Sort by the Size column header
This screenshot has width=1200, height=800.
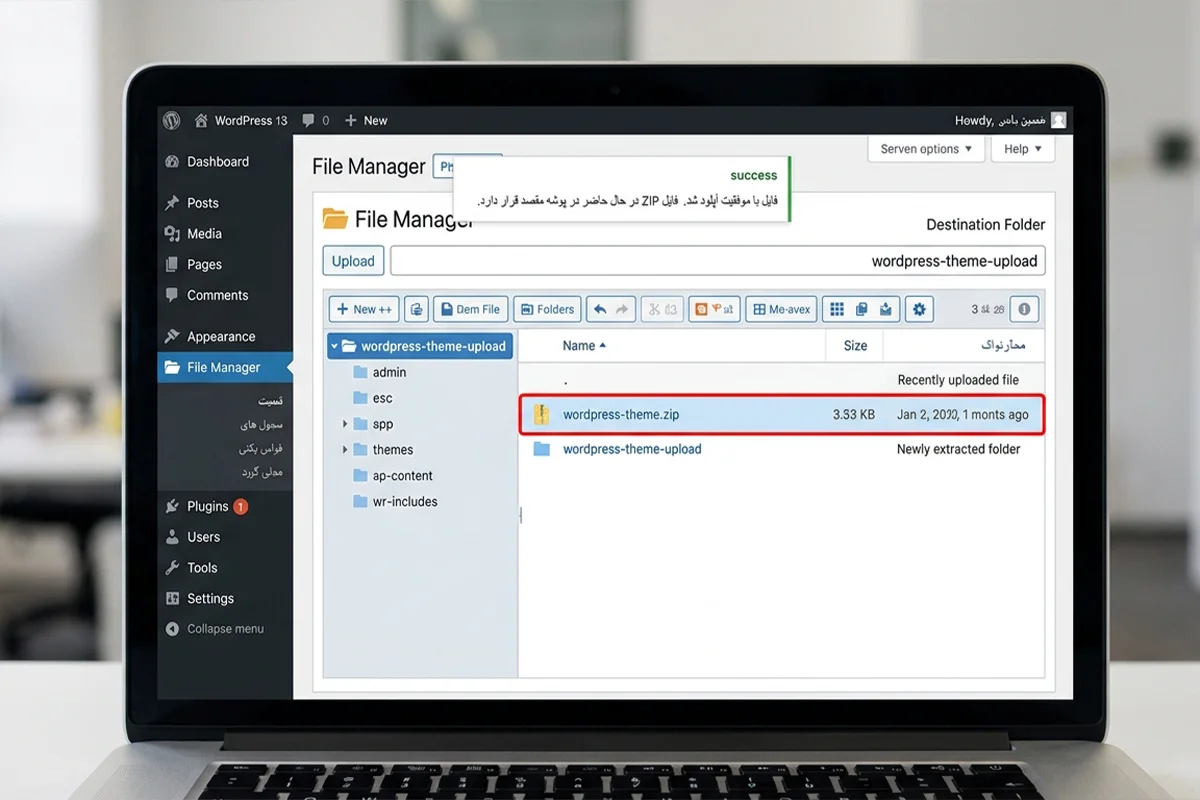click(x=855, y=345)
